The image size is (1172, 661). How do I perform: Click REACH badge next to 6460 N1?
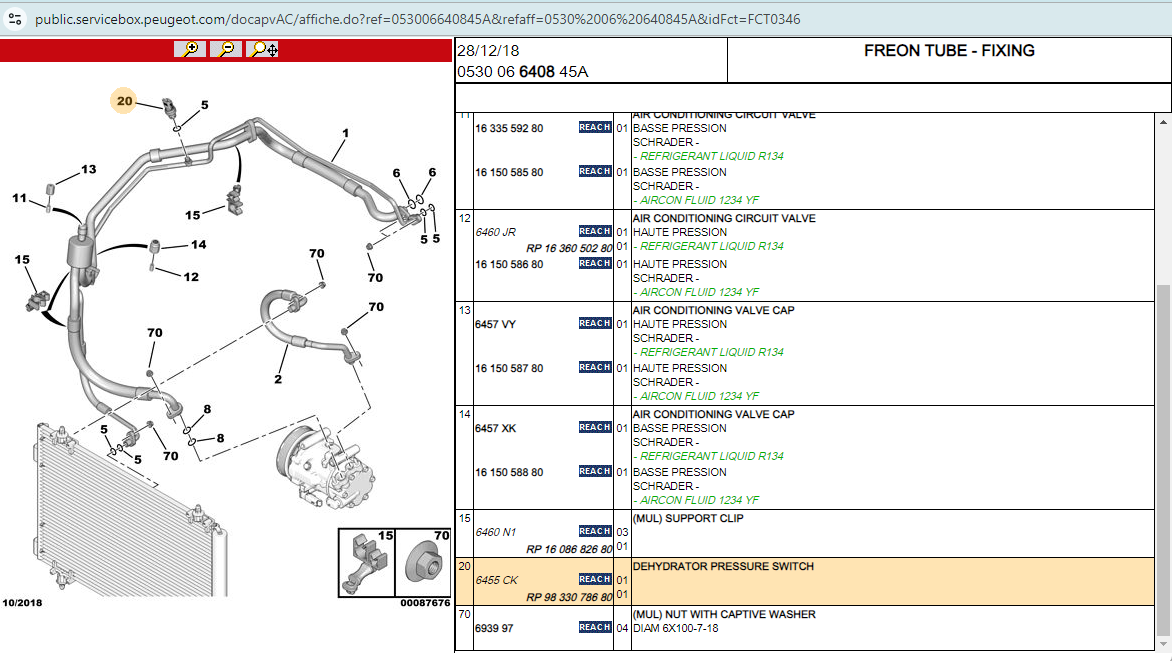tap(595, 531)
